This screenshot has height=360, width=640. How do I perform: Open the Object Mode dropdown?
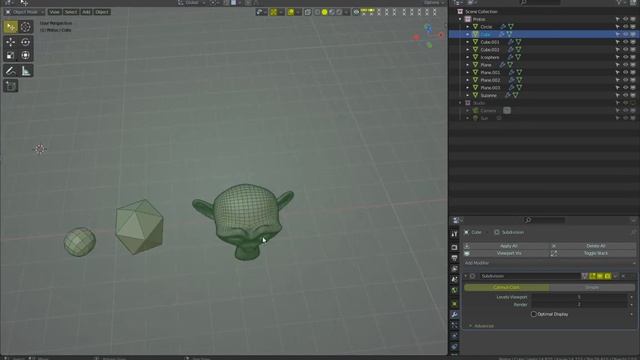pos(24,12)
